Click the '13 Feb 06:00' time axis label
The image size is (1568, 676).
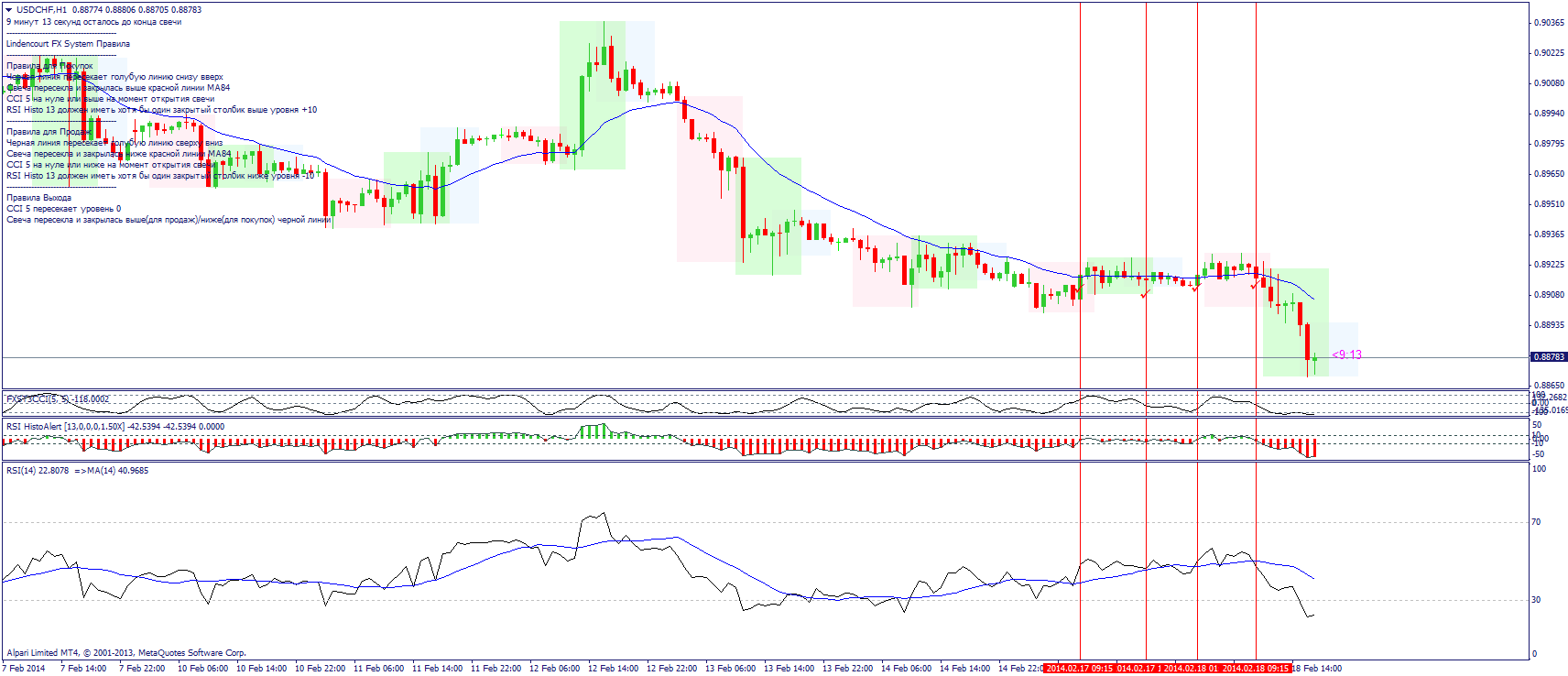pyautogui.click(x=730, y=669)
